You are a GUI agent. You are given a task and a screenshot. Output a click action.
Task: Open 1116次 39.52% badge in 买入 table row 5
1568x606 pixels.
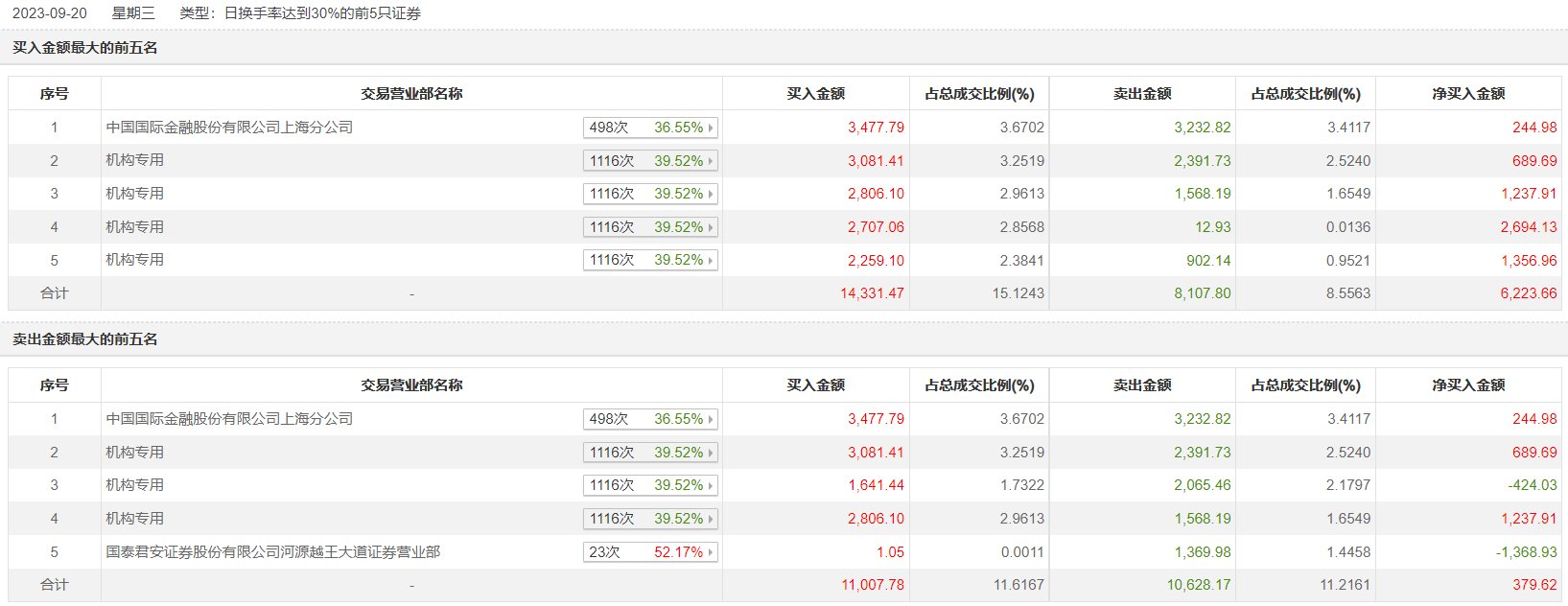650,261
